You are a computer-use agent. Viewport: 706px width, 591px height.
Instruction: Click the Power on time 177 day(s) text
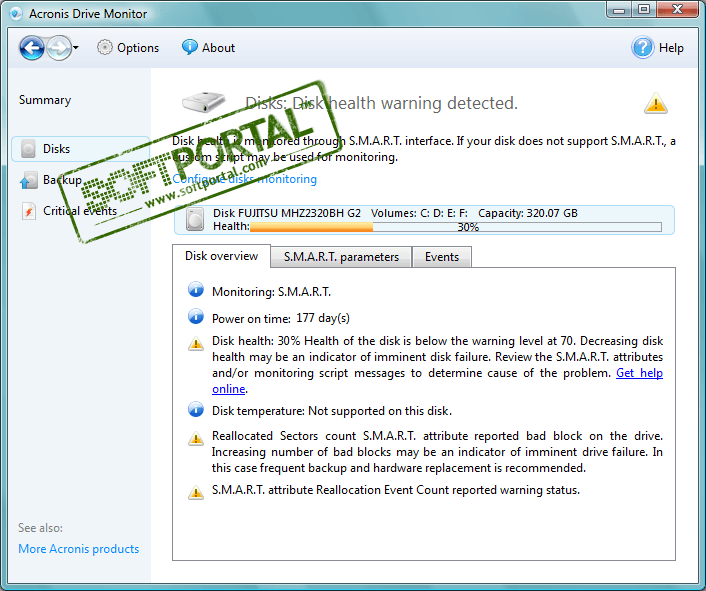pyautogui.click(x=281, y=318)
